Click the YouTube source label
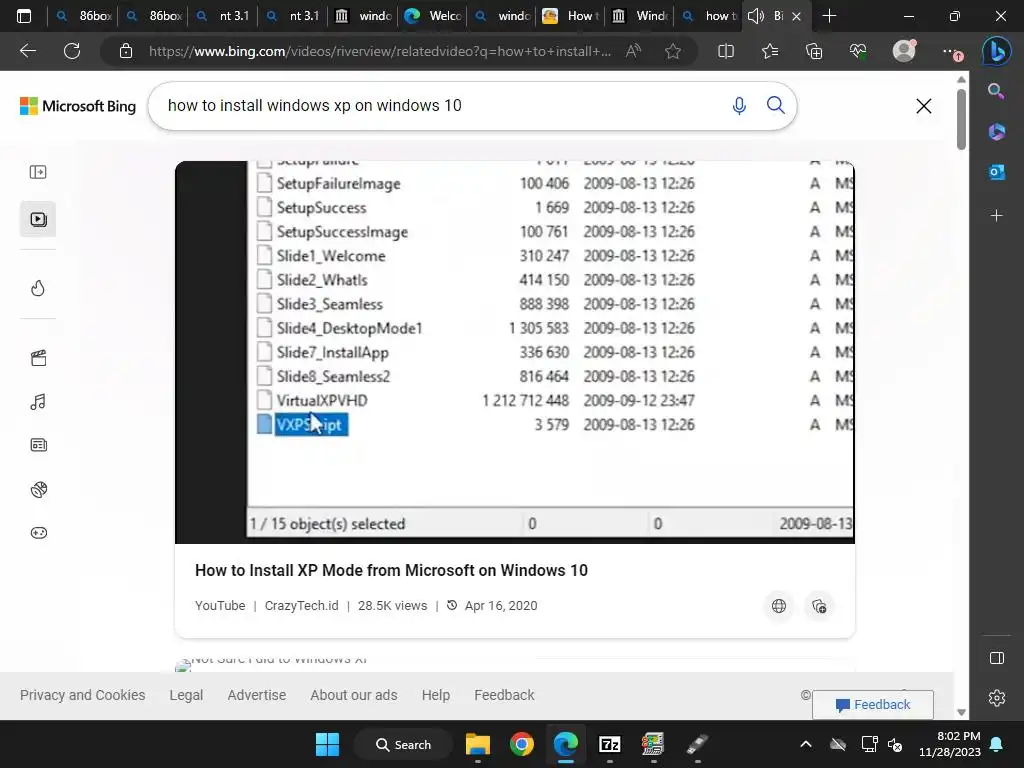 pos(220,605)
